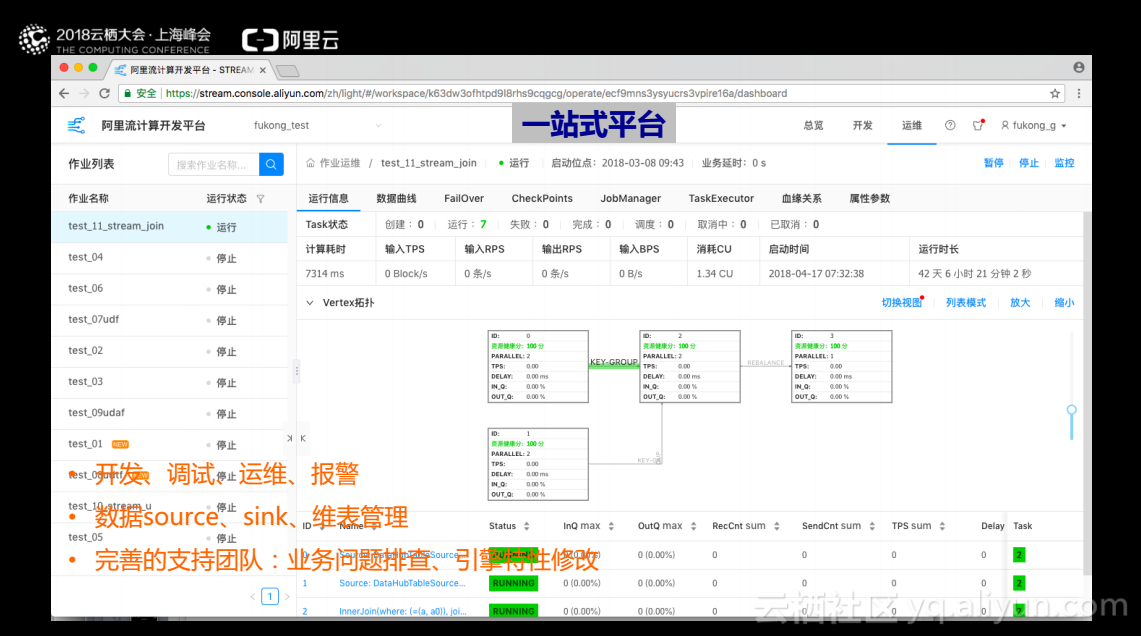Screen dimensions: 1141x636
Task: Open the FailOver tab
Action: (x=464, y=198)
